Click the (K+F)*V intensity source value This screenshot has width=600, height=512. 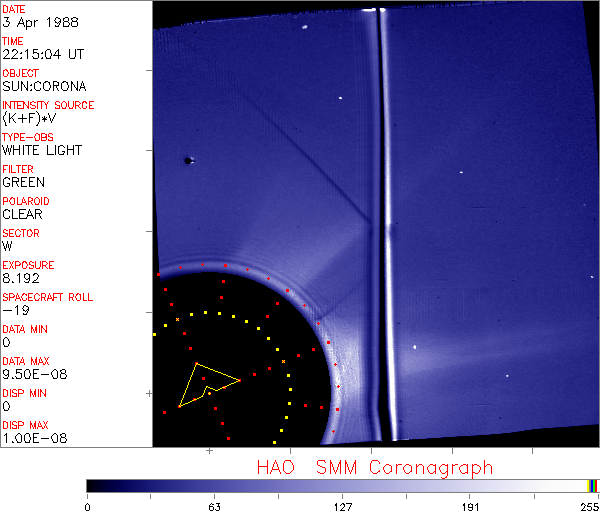(29, 118)
